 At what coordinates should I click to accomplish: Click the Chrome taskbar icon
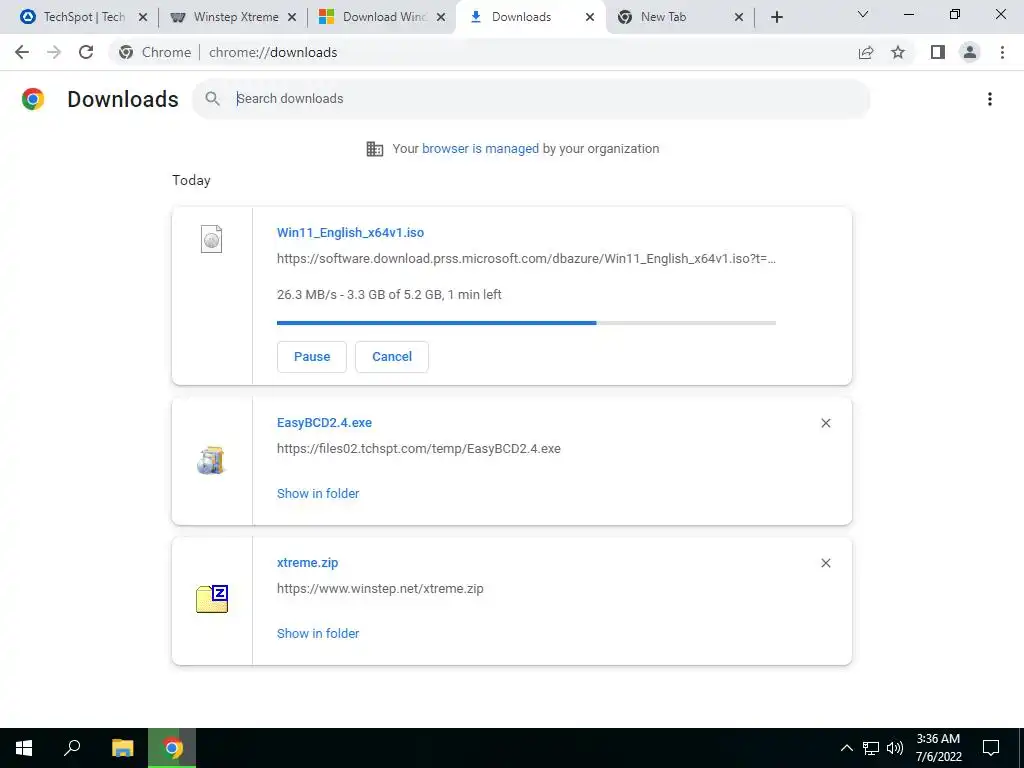[172, 748]
